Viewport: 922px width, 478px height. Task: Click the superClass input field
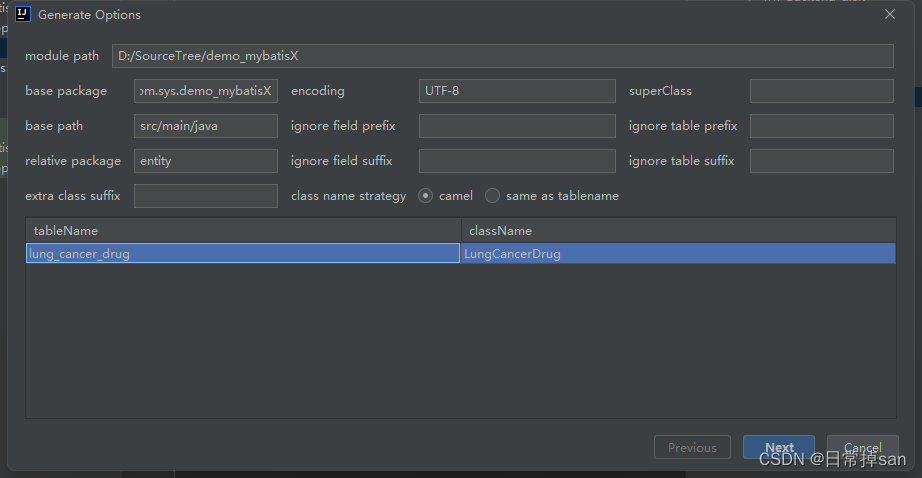pos(821,91)
